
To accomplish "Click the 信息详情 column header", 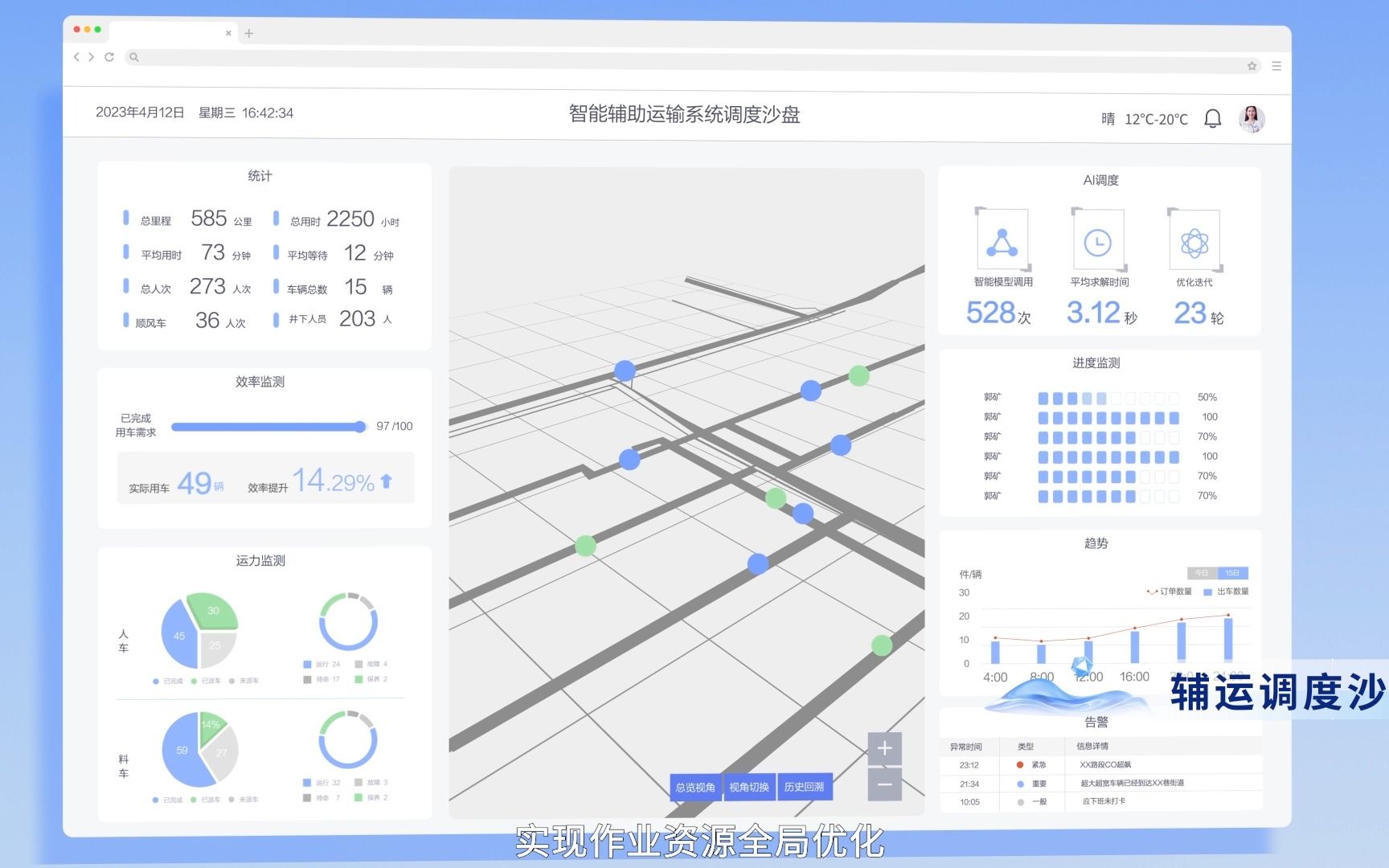I will (1092, 747).
